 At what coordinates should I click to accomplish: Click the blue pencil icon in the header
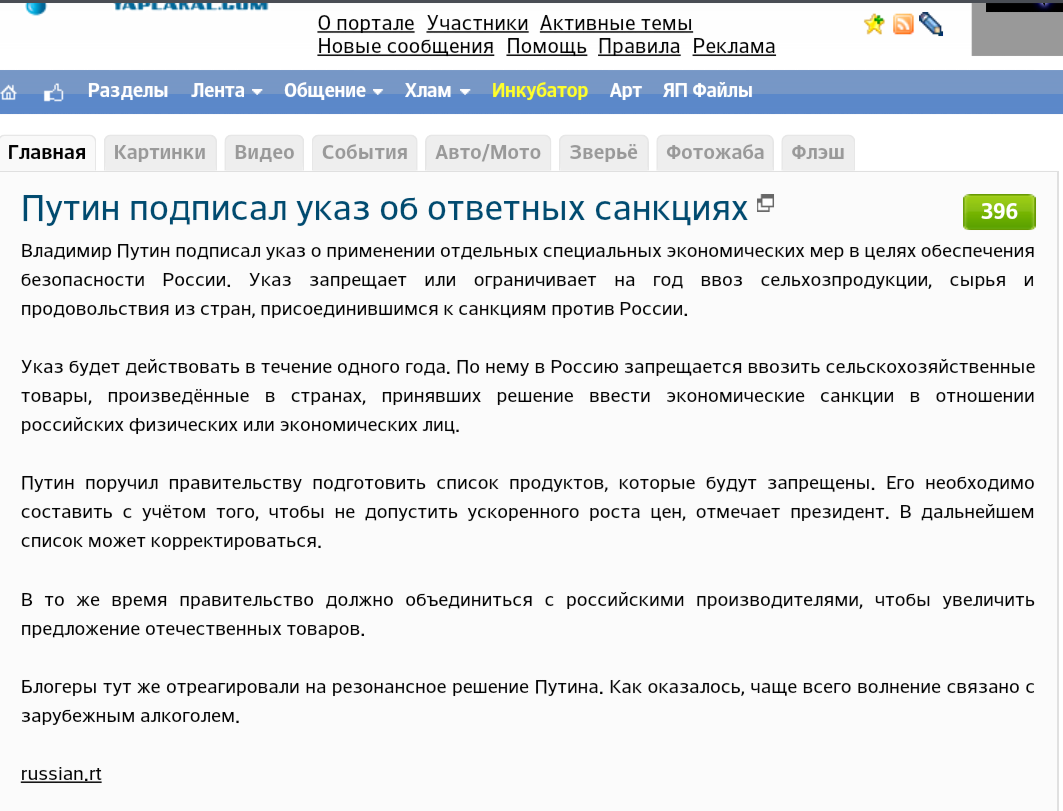pos(931,24)
